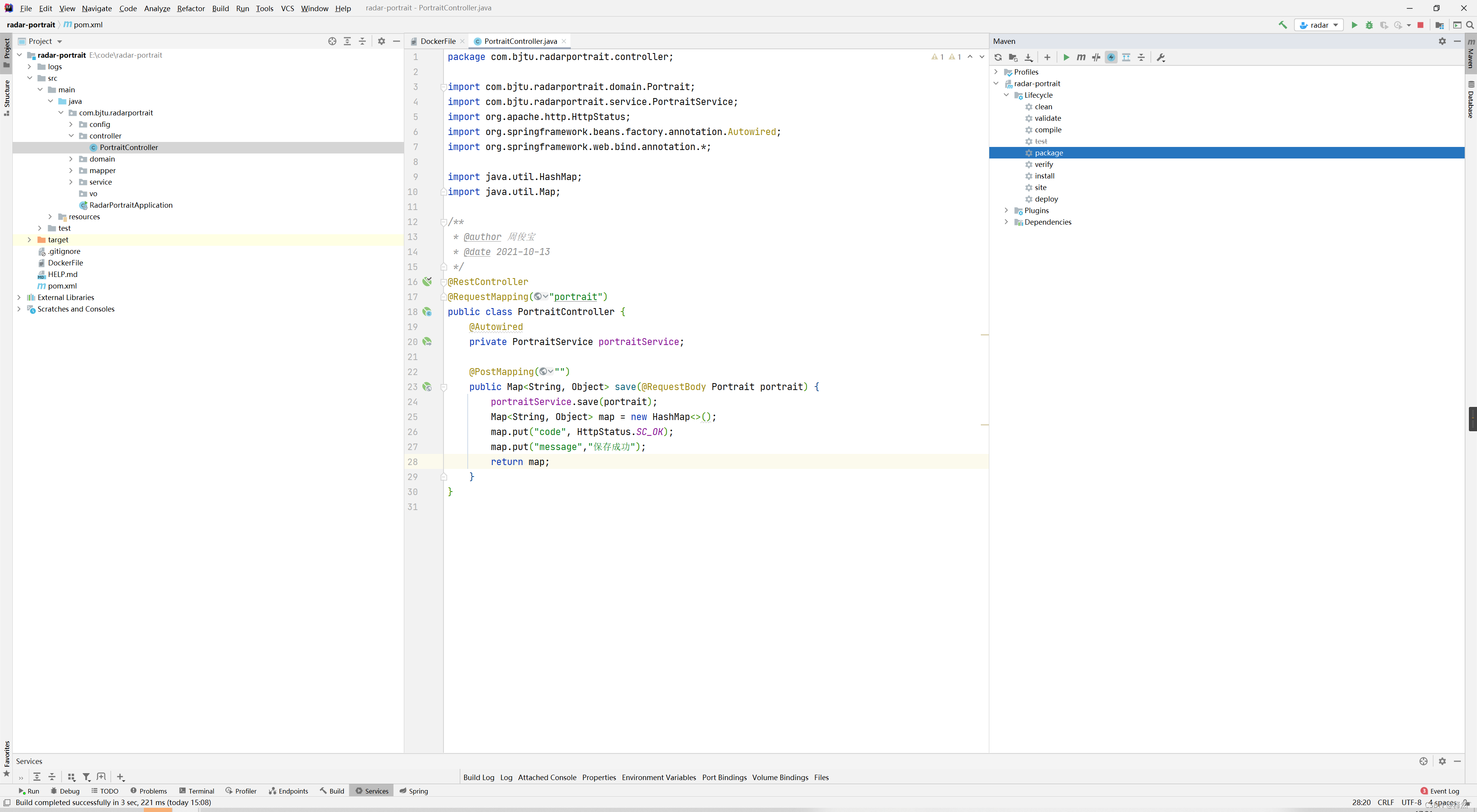
Task: Hide the Project tool window
Action: (396, 41)
